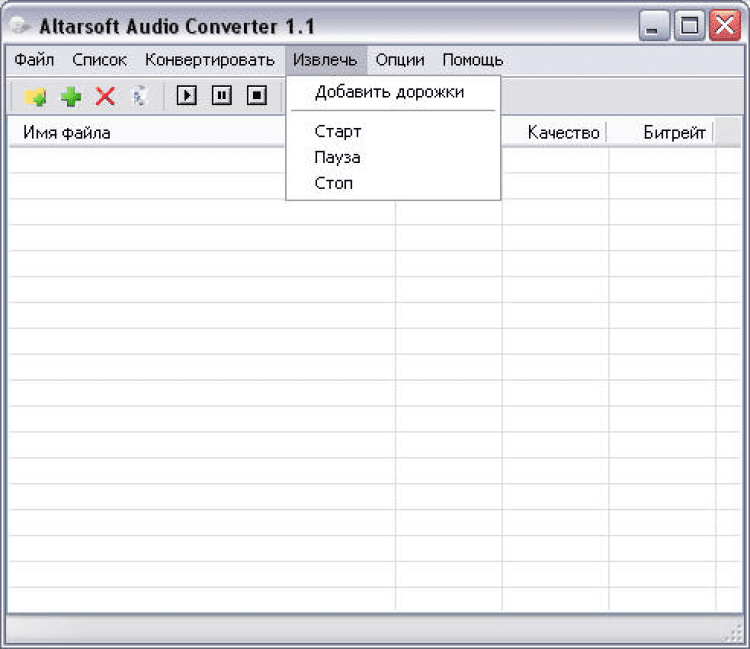Close the Извлечь menu by clicking its title
This screenshot has height=649, width=750.
click(325, 60)
